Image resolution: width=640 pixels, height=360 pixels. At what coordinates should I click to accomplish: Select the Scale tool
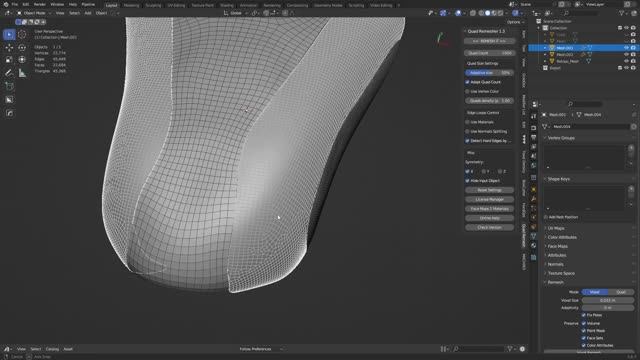pyautogui.click(x=9, y=60)
